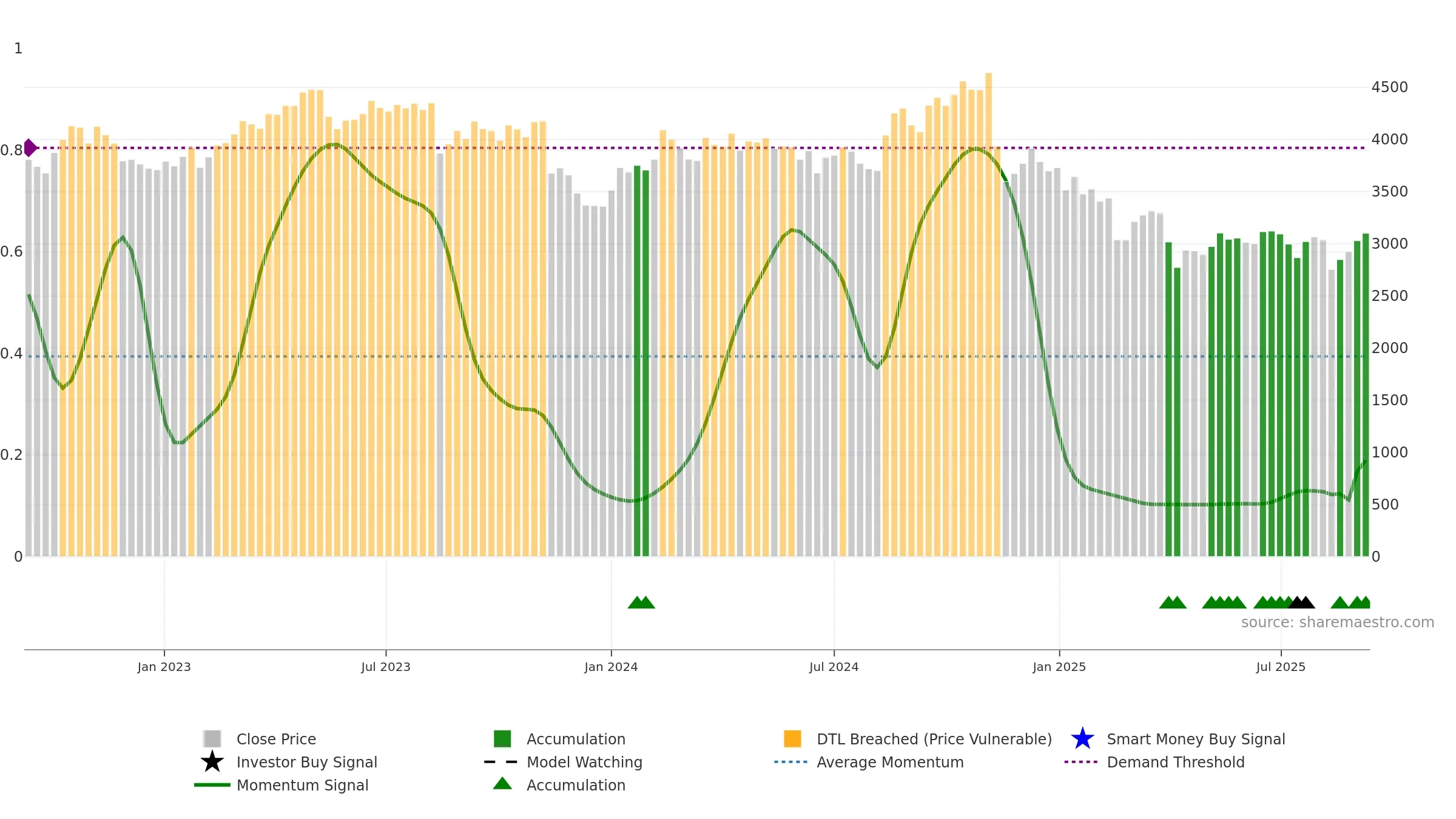1456x819 pixels.
Task: Click the gray Close Price legend icon
Action: pyautogui.click(x=212, y=738)
